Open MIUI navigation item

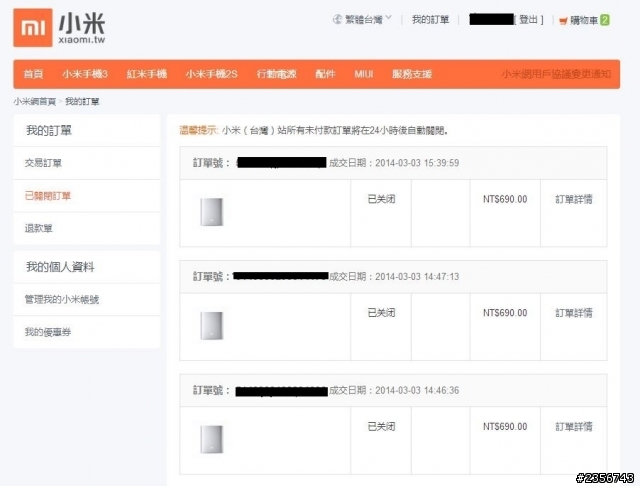[x=364, y=74]
